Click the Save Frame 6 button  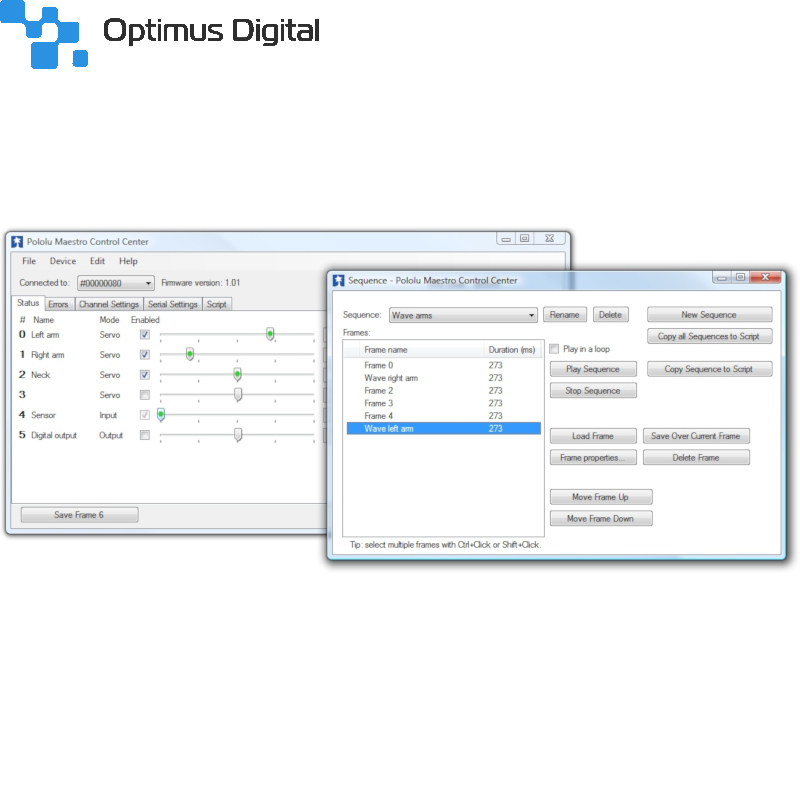pyautogui.click(x=79, y=515)
